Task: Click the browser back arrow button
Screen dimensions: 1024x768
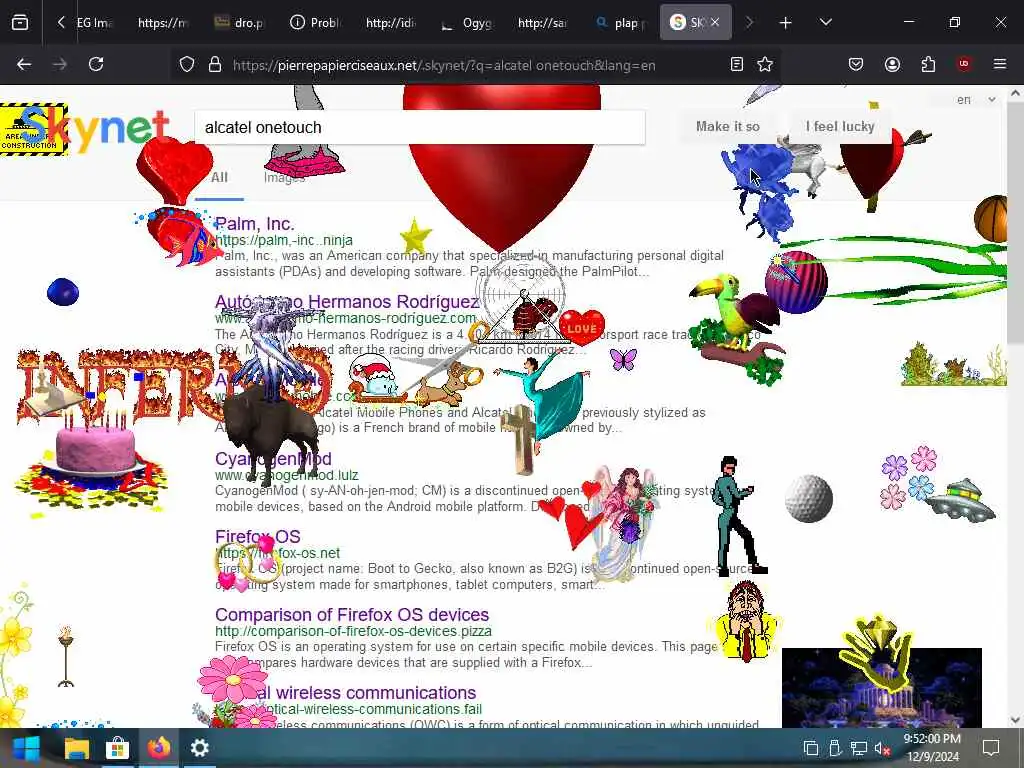Action: [24, 64]
